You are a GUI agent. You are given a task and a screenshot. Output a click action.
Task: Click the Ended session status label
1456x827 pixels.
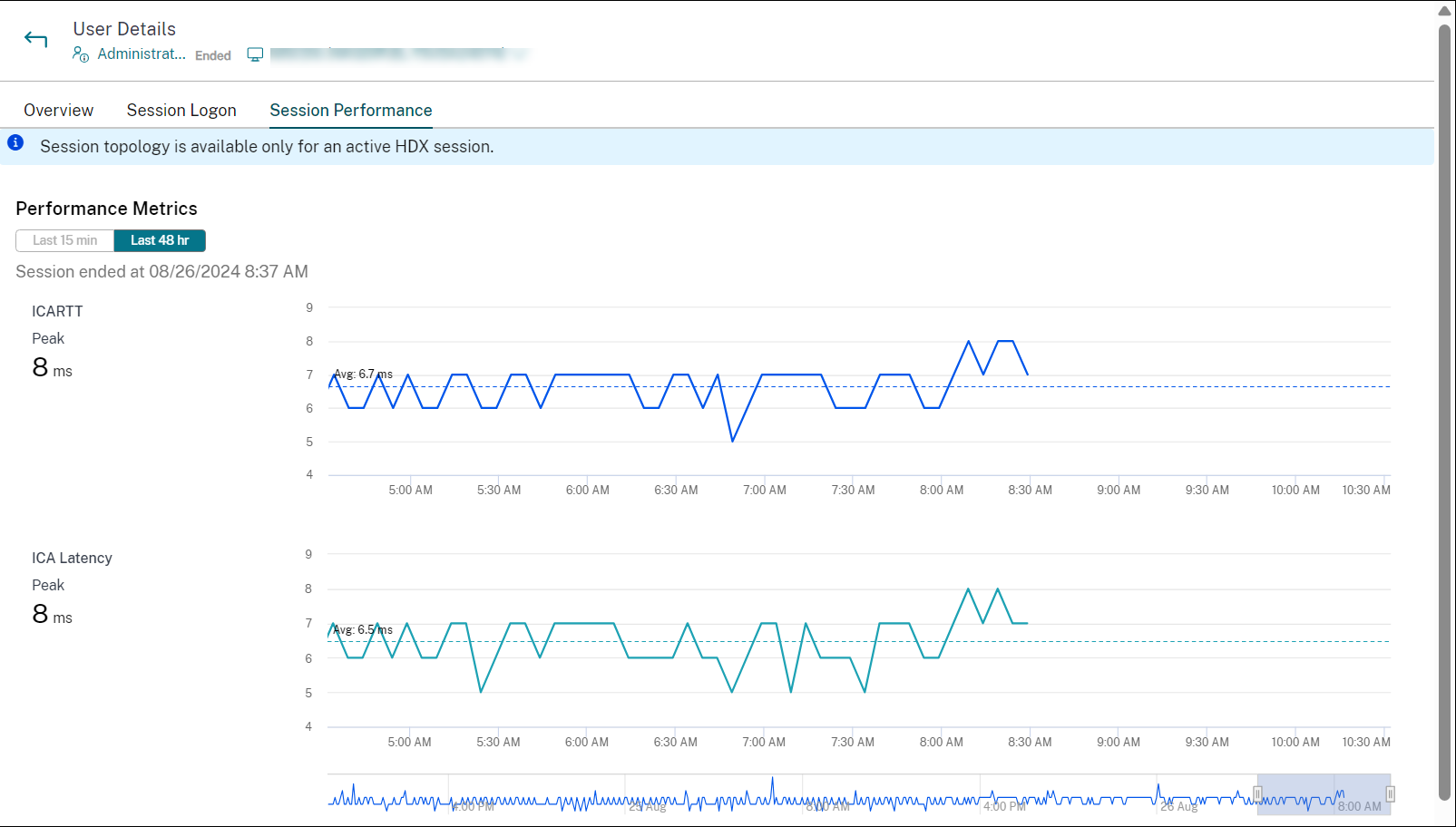click(213, 56)
